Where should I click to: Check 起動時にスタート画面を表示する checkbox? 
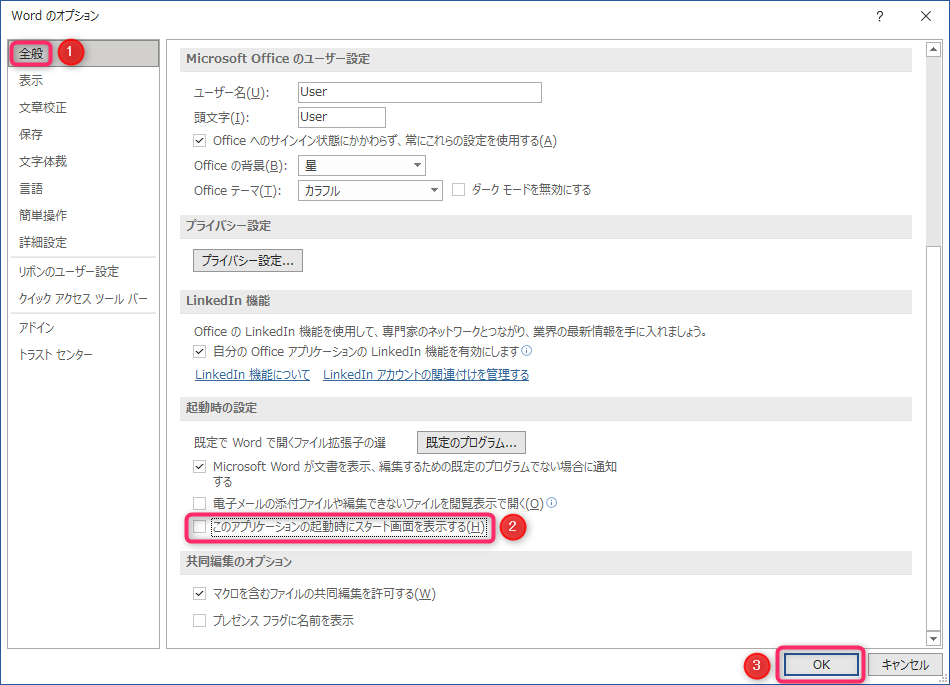pos(199,527)
